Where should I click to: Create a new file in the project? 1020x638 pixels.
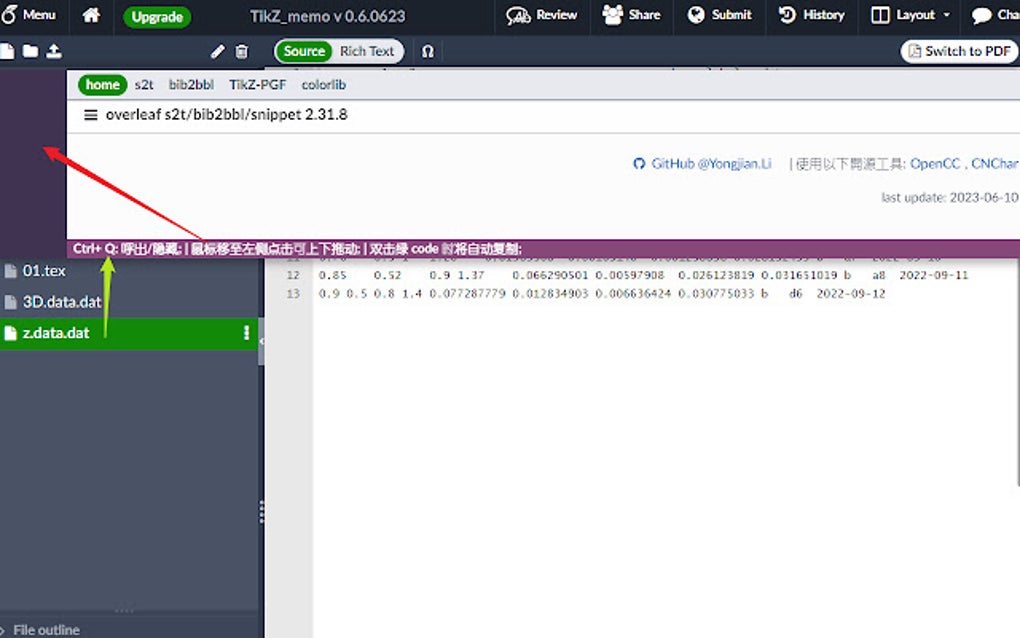point(10,50)
